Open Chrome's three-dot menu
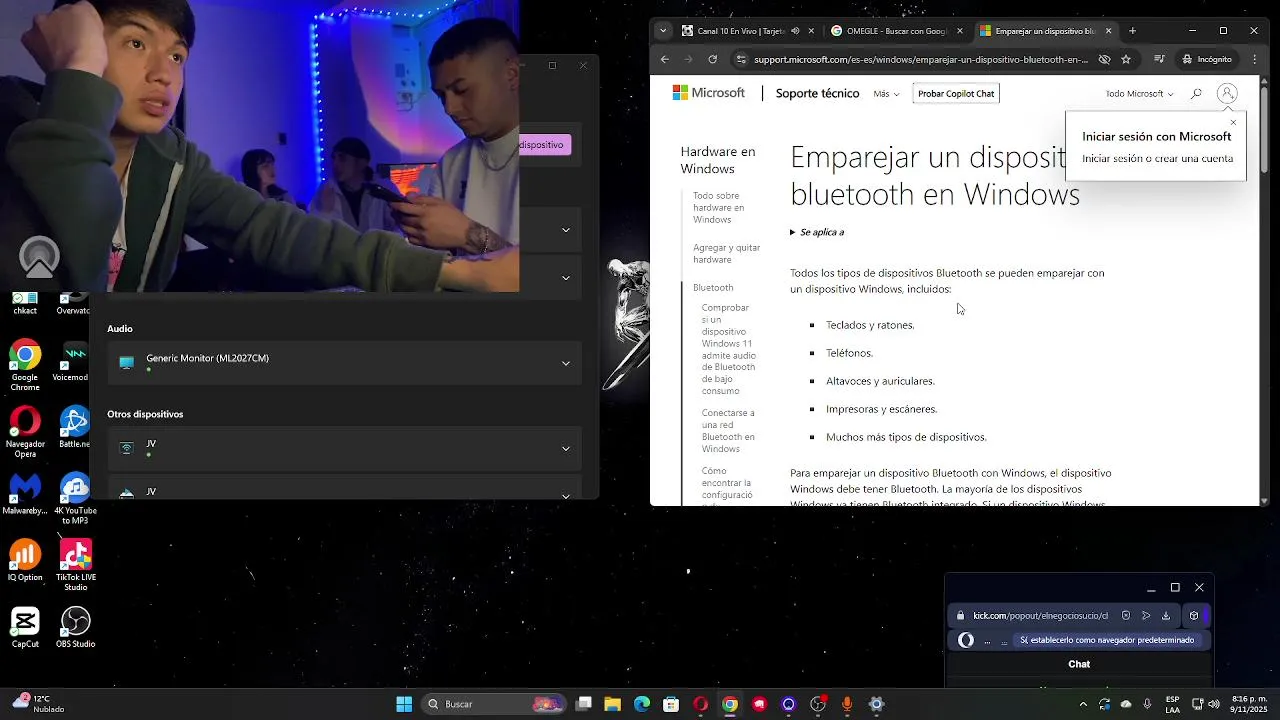 (x=1255, y=59)
